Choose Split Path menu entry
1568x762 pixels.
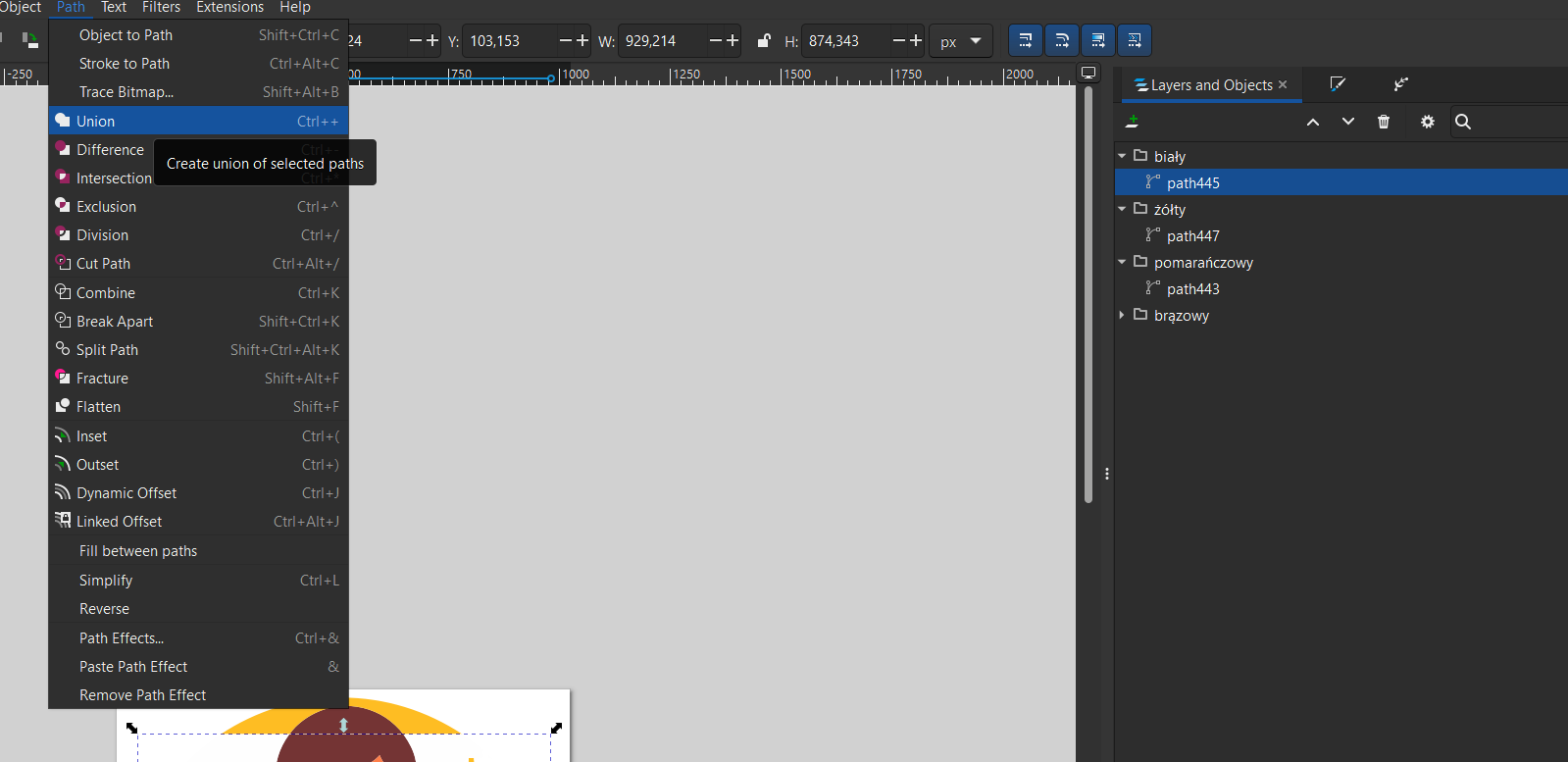(198, 349)
